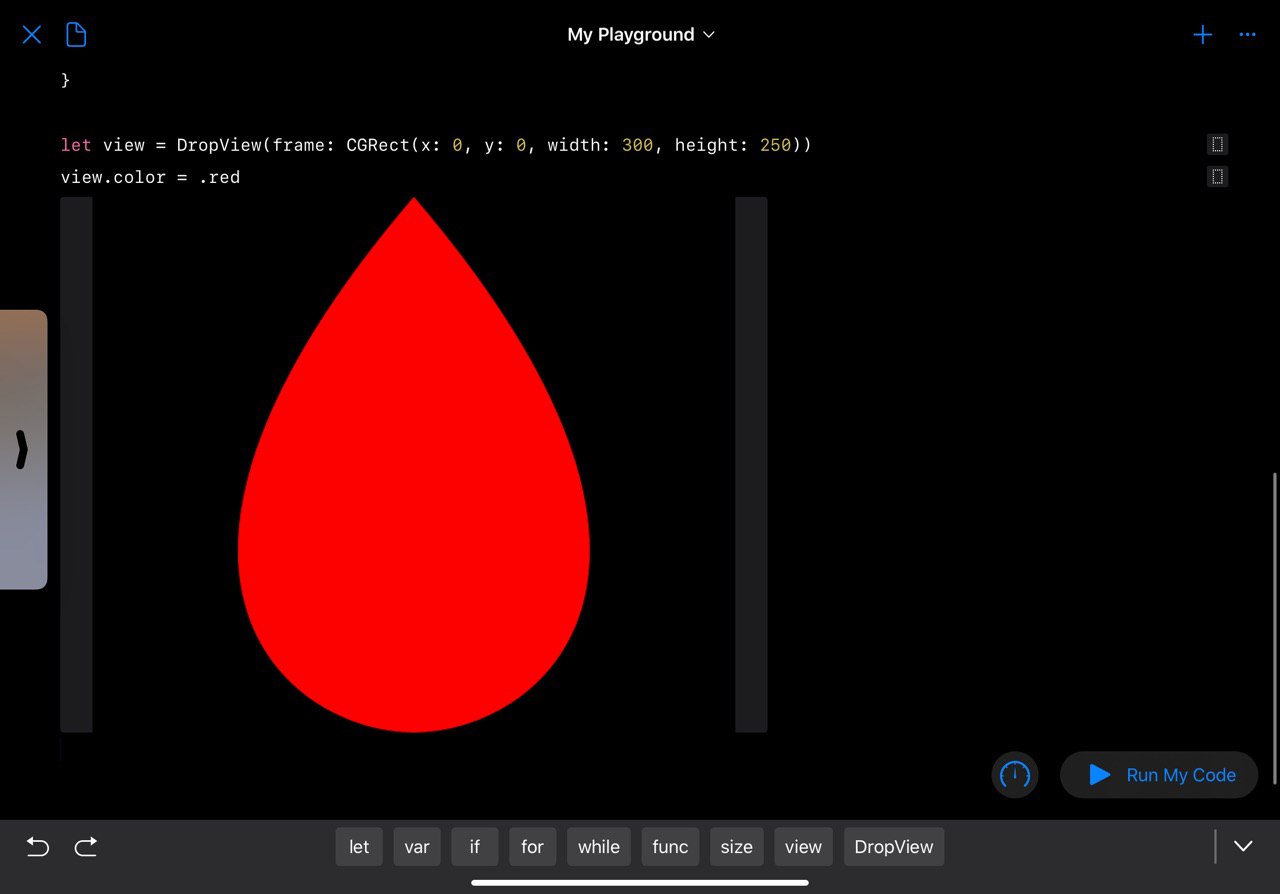Screen dimensions: 1280x894
Task: Open the document pages icon
Action: tap(76, 35)
